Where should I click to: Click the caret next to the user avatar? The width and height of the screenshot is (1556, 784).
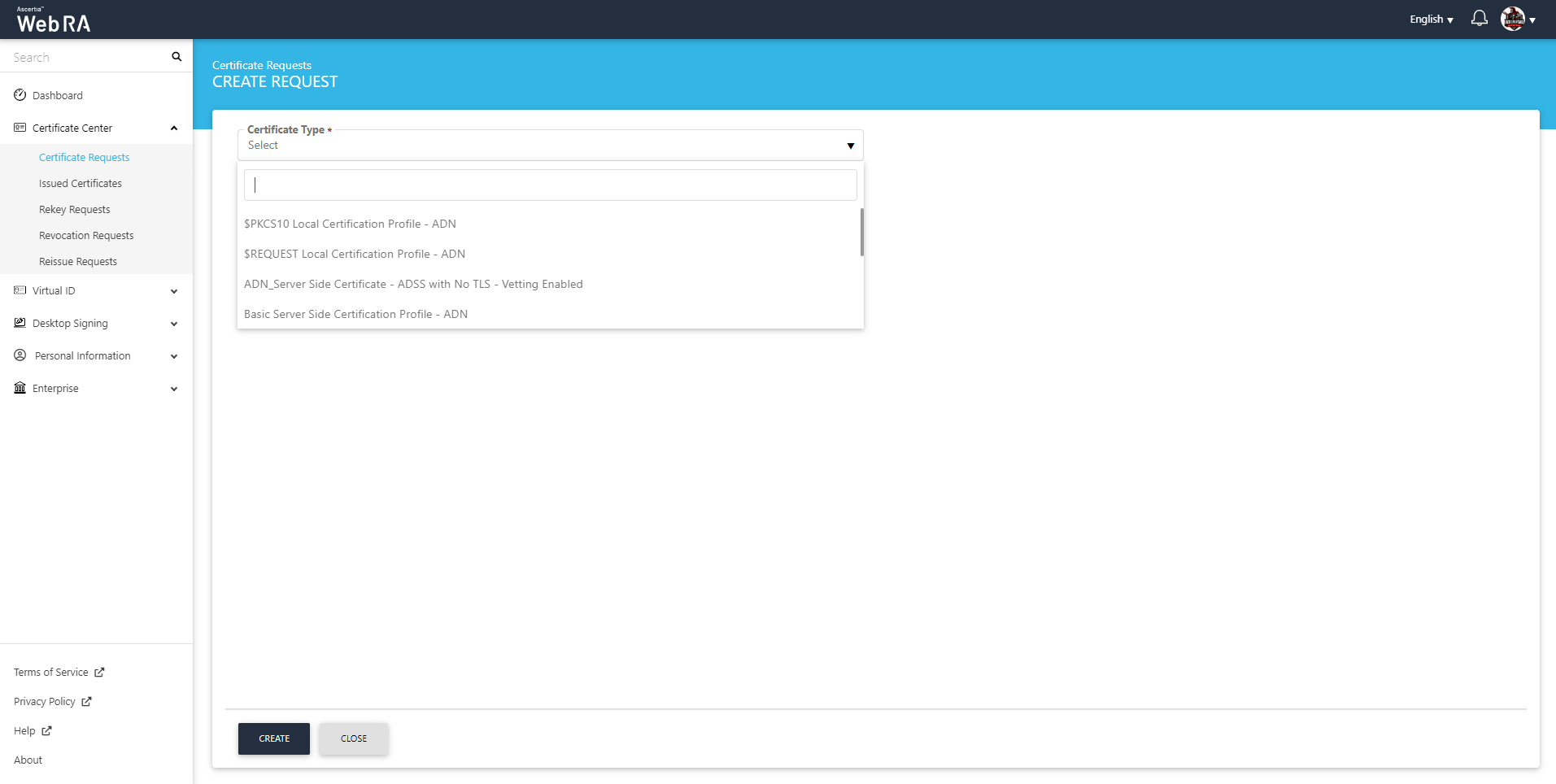(1532, 20)
